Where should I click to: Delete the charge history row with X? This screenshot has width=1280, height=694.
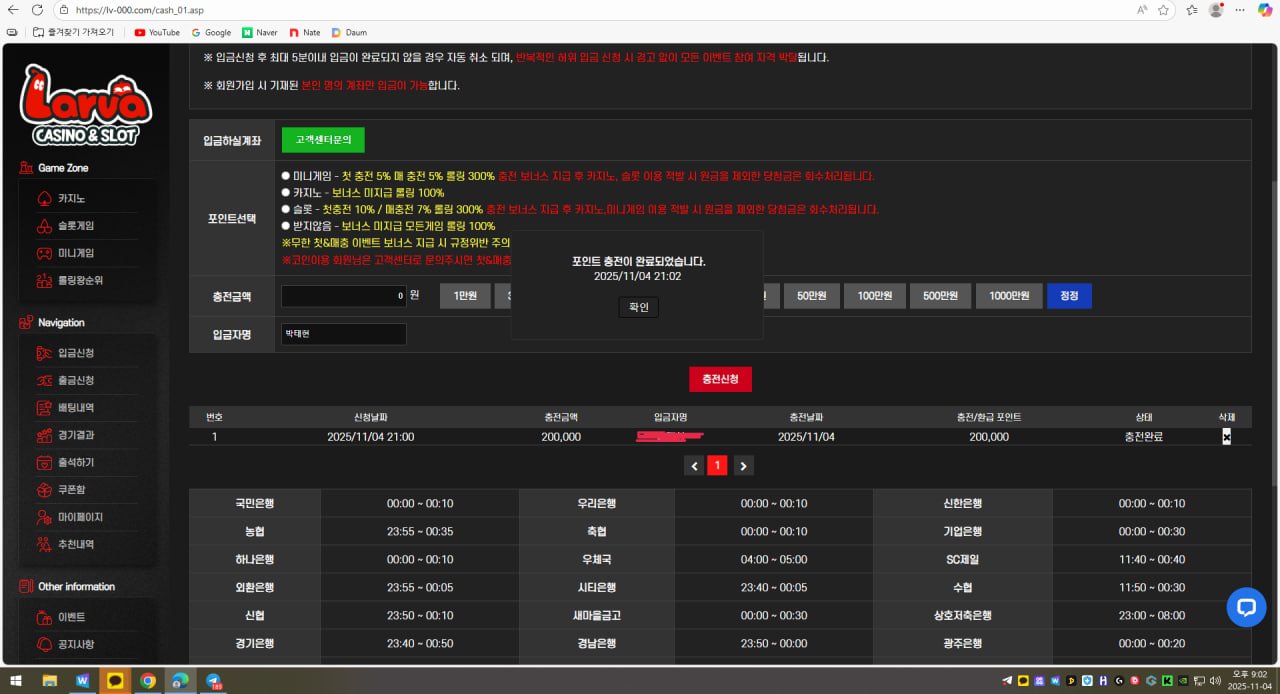pyautogui.click(x=1226, y=437)
